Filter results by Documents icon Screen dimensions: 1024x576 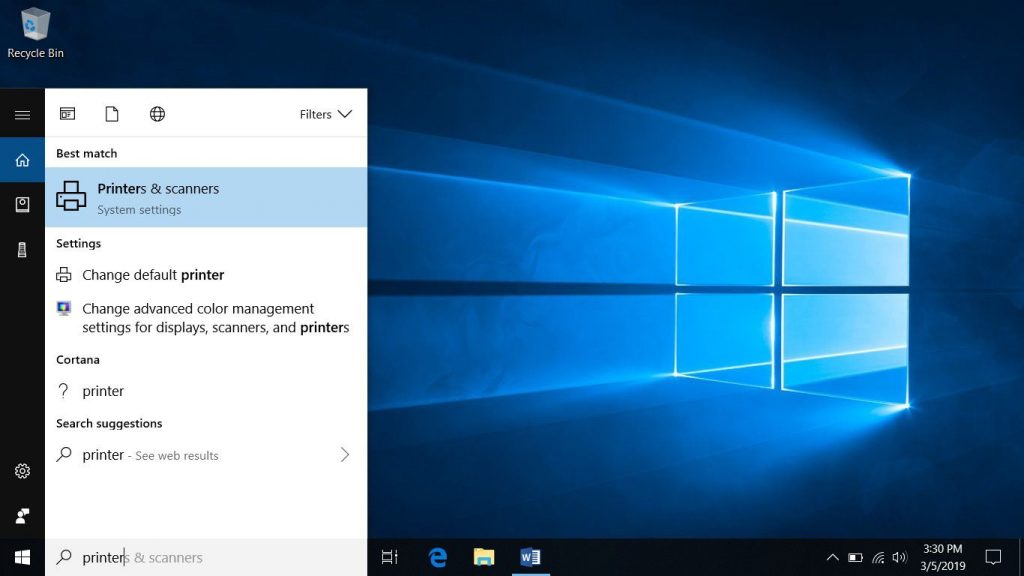tap(112, 114)
